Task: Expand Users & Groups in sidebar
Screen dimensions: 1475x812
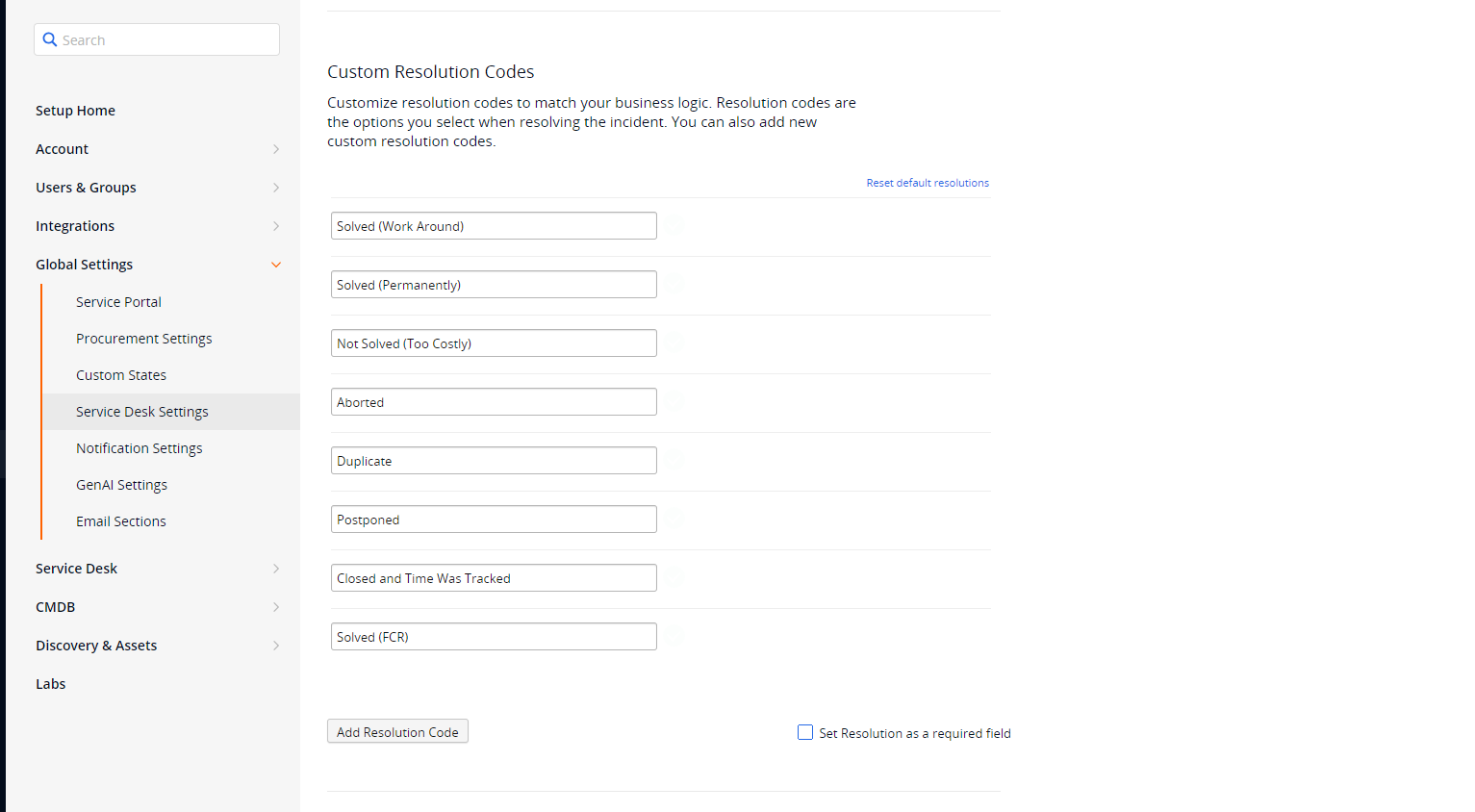Action: click(x=276, y=188)
